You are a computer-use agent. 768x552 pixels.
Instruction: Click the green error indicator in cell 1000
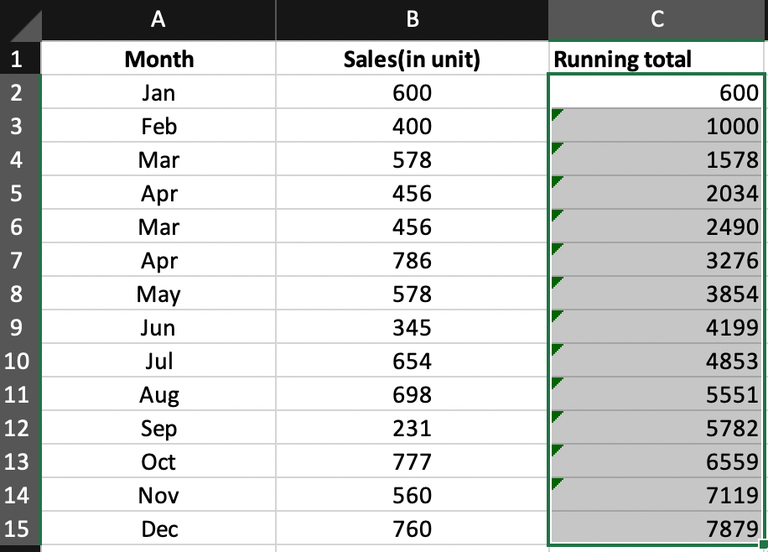pyautogui.click(x=556, y=115)
